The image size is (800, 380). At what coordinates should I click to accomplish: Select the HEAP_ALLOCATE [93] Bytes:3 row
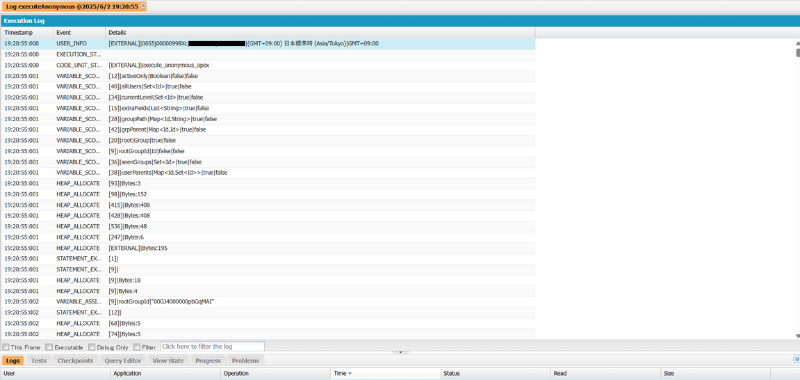(268, 183)
